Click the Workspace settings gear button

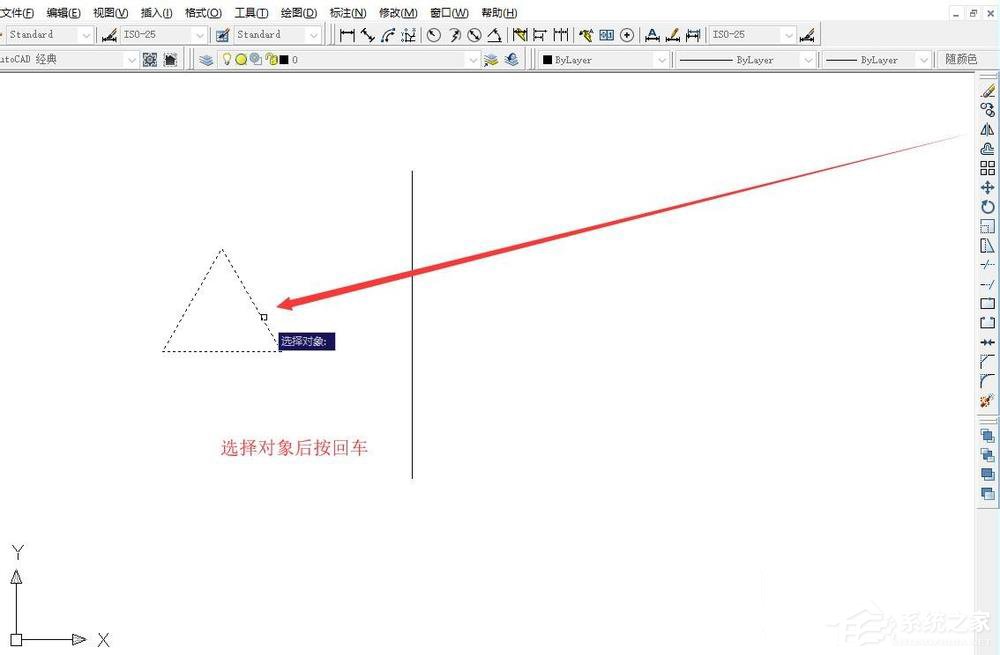coord(150,60)
